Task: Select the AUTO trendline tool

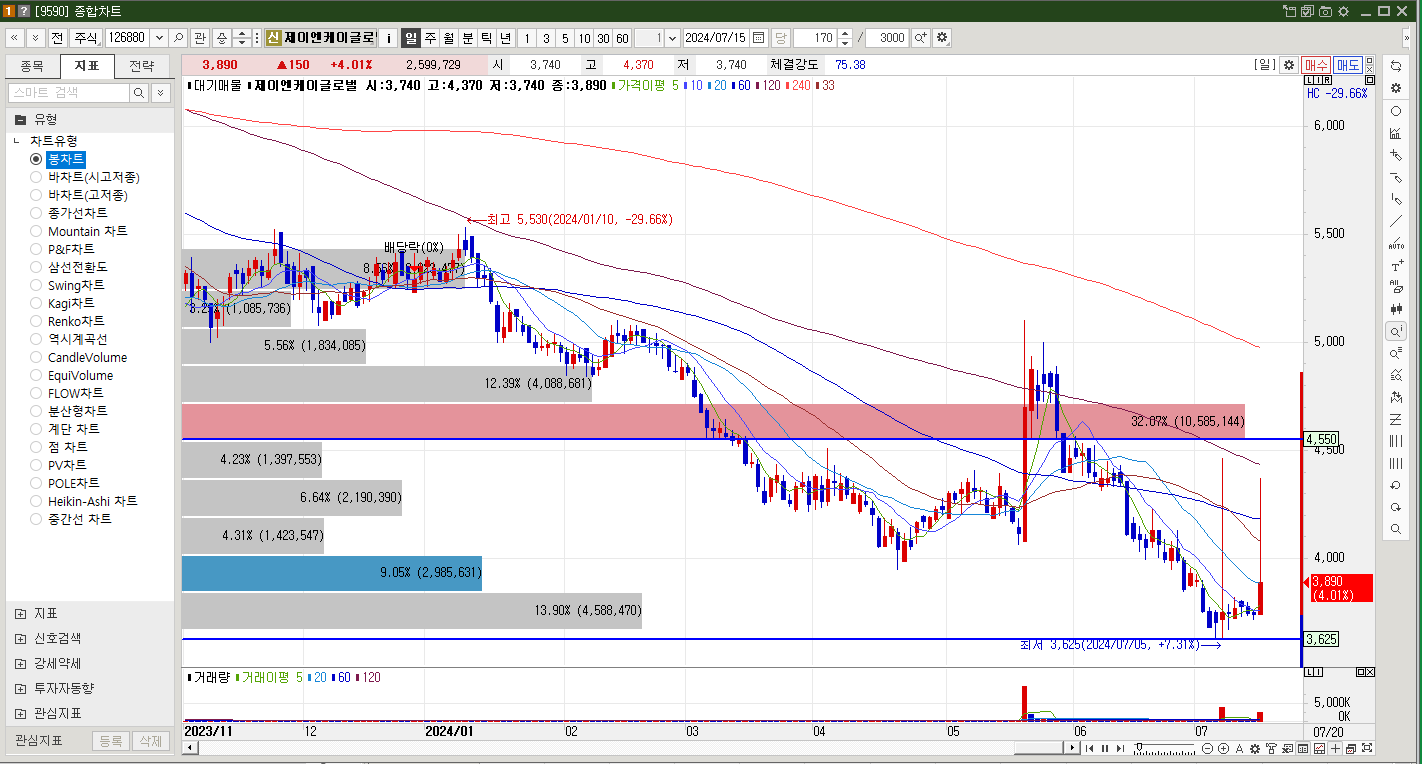Action: 1396,243
